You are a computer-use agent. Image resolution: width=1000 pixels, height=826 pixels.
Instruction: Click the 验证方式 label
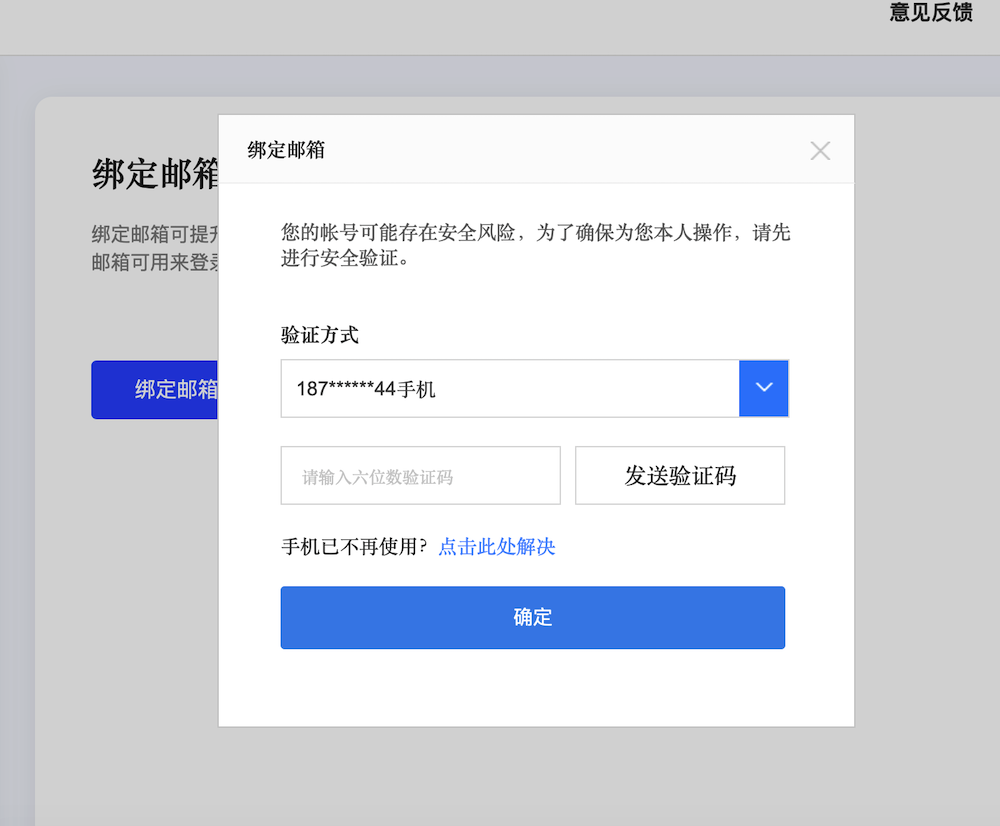point(320,335)
